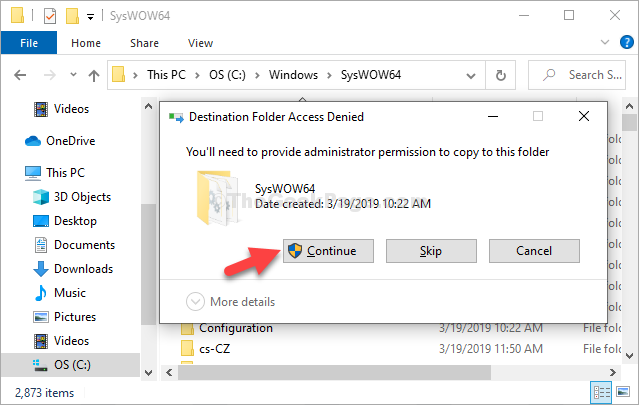Image resolution: width=639 pixels, height=405 pixels.
Task: Expand the ribbon with the chevron
Action: point(605,42)
